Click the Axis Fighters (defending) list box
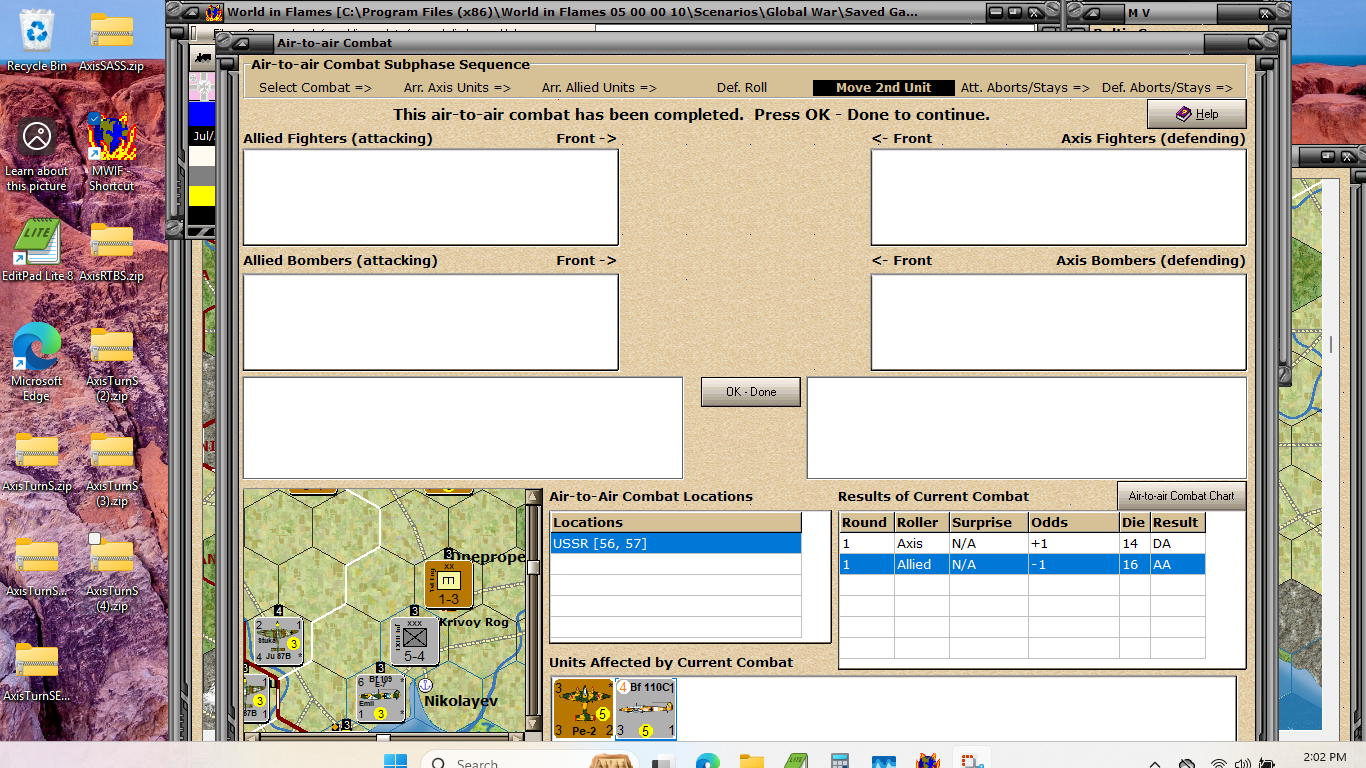The image size is (1366, 768). [1059, 197]
